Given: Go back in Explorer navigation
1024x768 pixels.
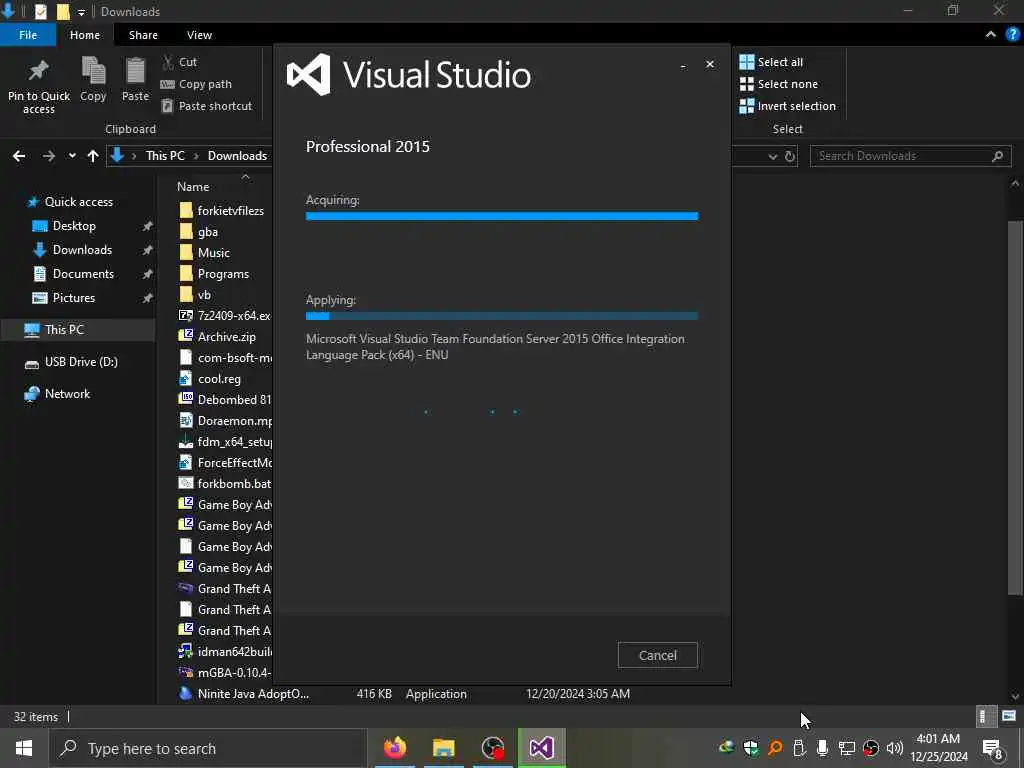Looking at the screenshot, I should coord(19,156).
